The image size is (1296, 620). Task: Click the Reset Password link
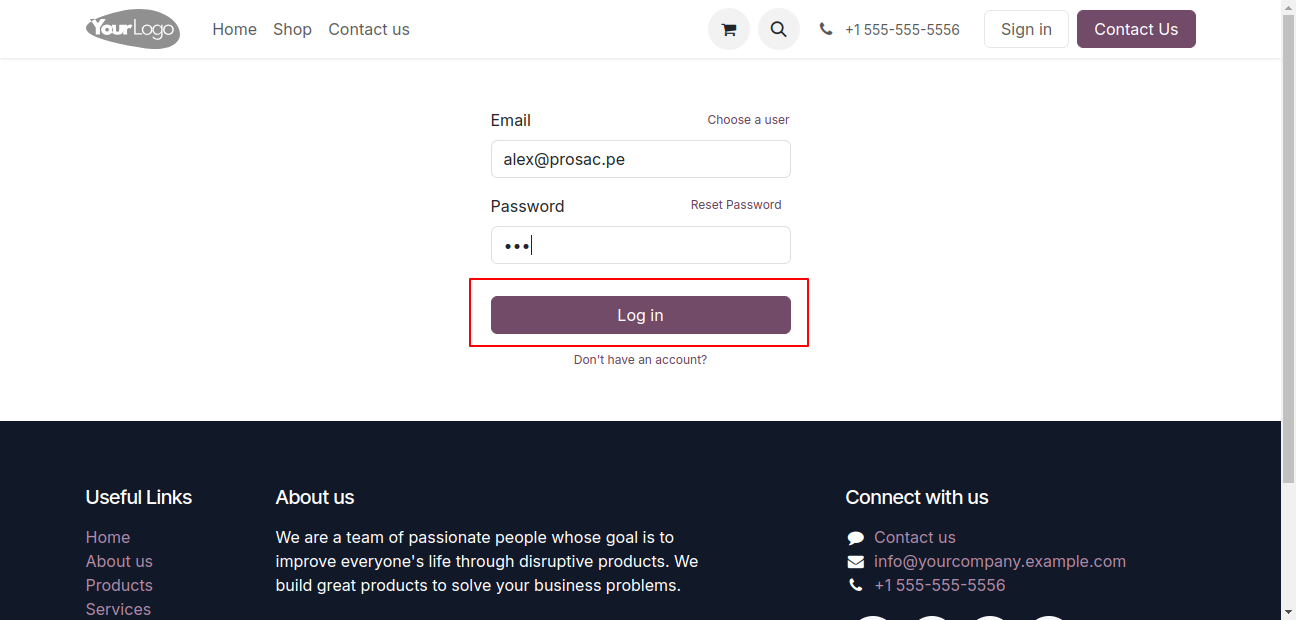pos(736,205)
